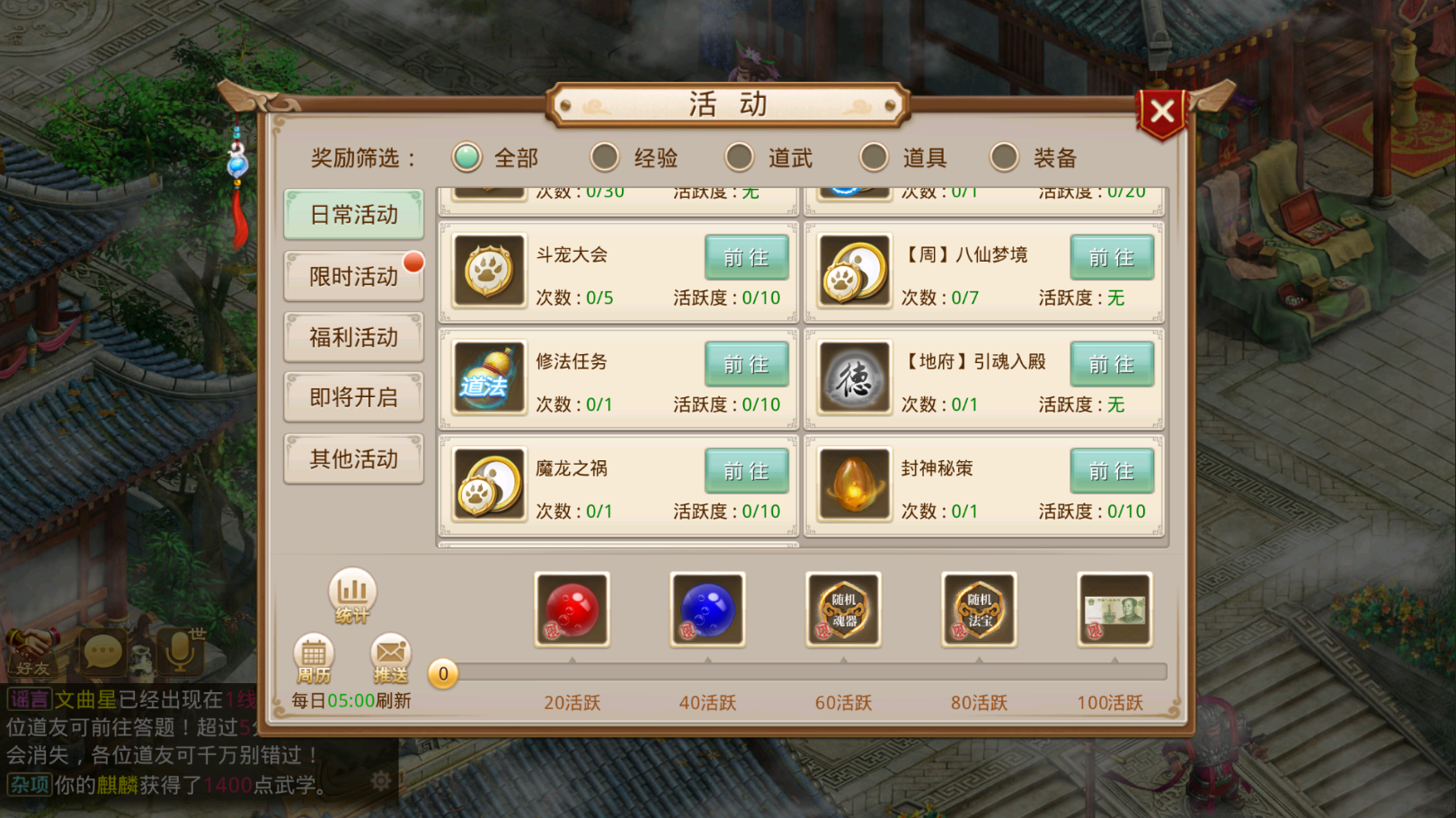Tap the red orb 20活跃 reward
Image resolution: width=1456 pixels, height=818 pixels.
click(x=572, y=609)
